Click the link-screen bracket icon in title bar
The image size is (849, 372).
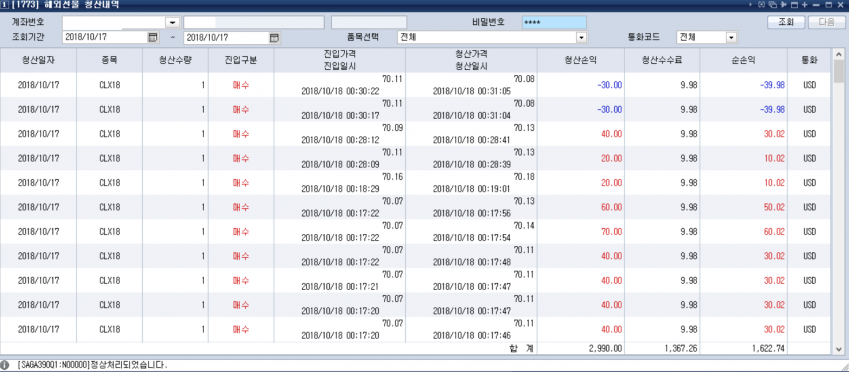pos(761,4)
